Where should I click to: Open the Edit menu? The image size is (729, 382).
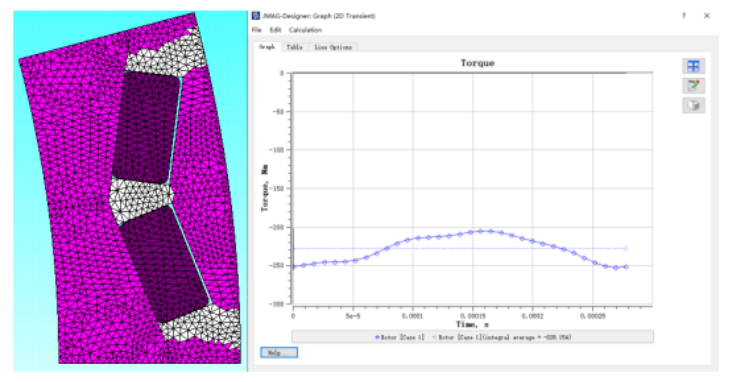275,30
